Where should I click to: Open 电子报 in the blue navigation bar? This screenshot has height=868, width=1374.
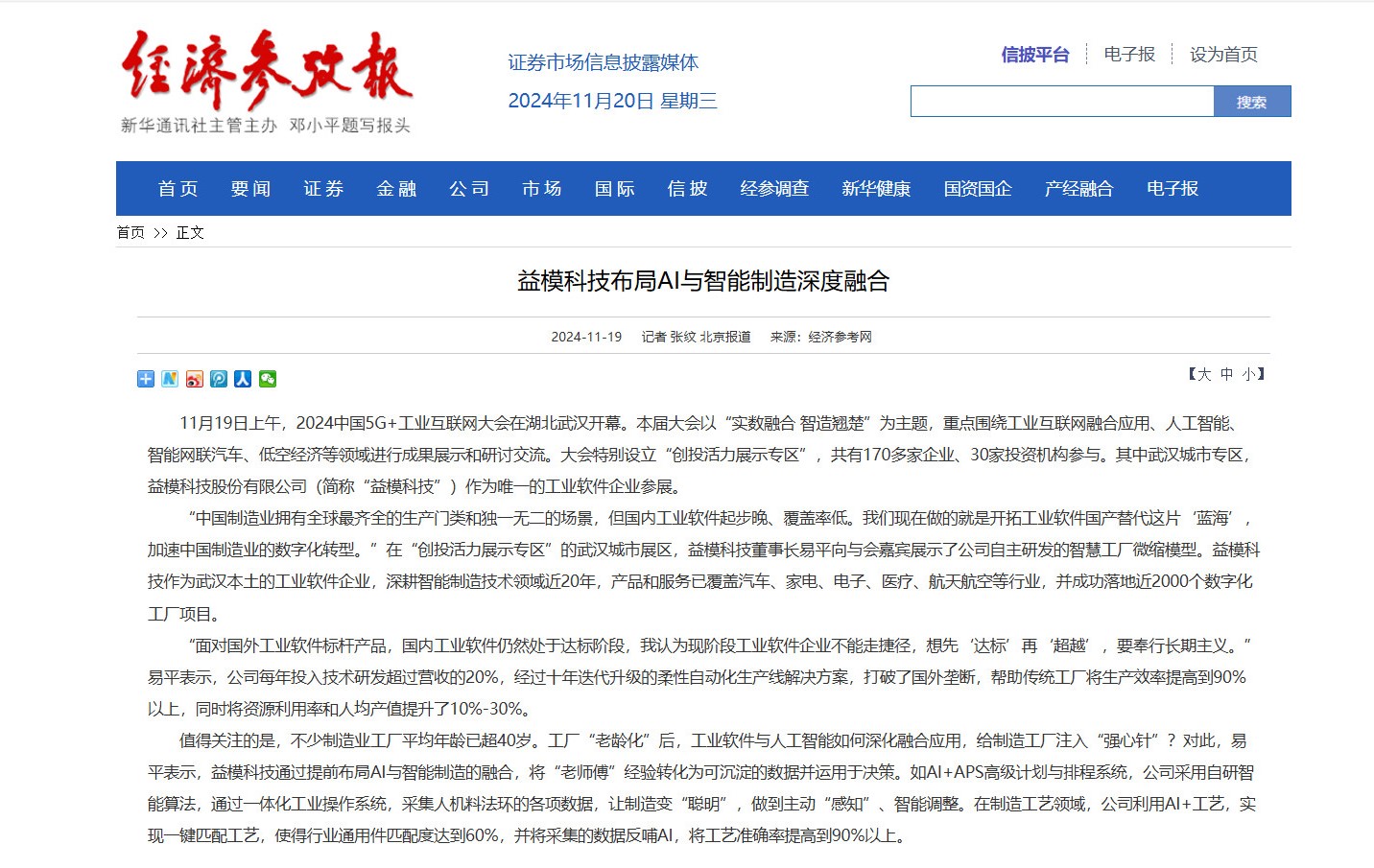pyautogui.click(x=1173, y=189)
